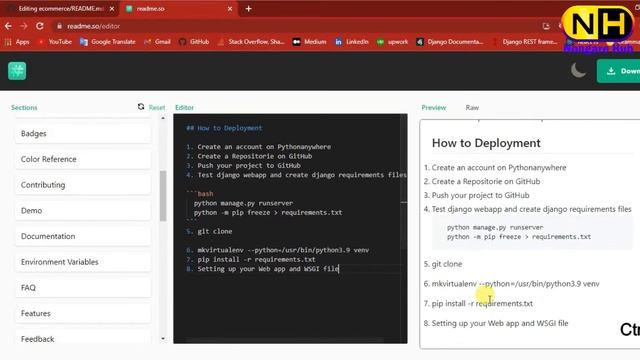Image resolution: width=640 pixels, height=360 pixels.
Task: Add the Environment Variables section
Action: click(83, 262)
